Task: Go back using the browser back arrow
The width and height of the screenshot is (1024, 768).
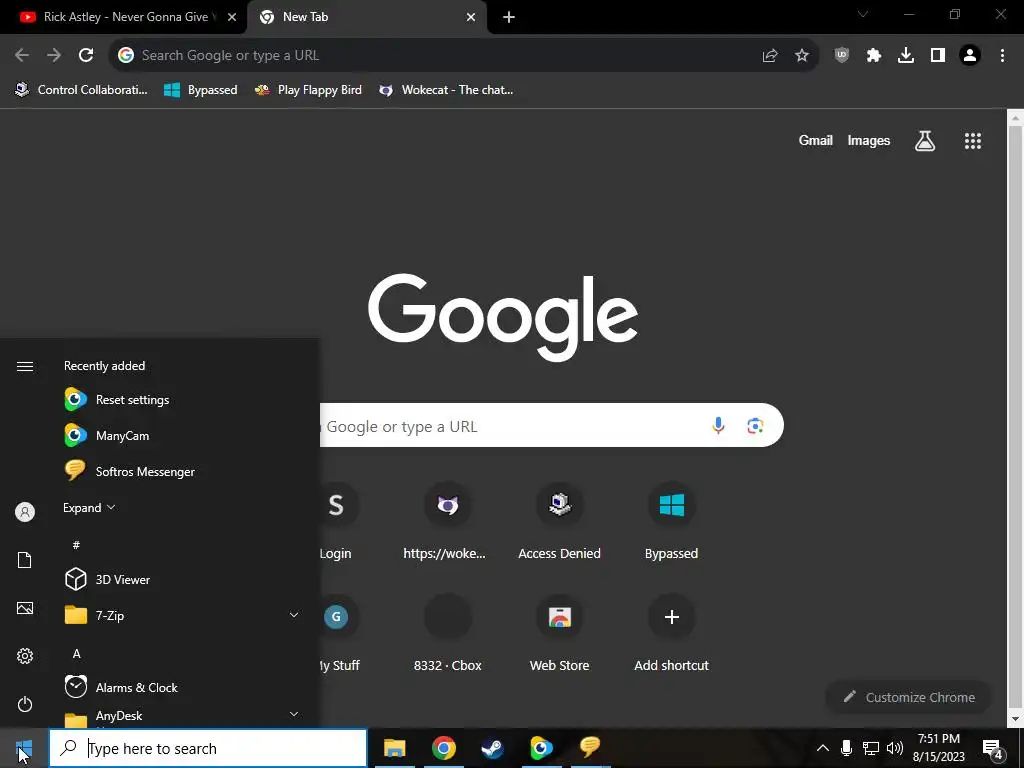Action: tap(22, 56)
